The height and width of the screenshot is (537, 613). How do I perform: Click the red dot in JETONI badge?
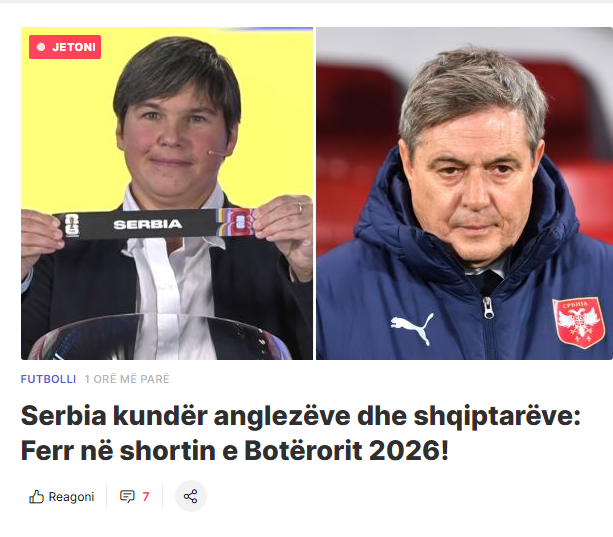click(41, 47)
